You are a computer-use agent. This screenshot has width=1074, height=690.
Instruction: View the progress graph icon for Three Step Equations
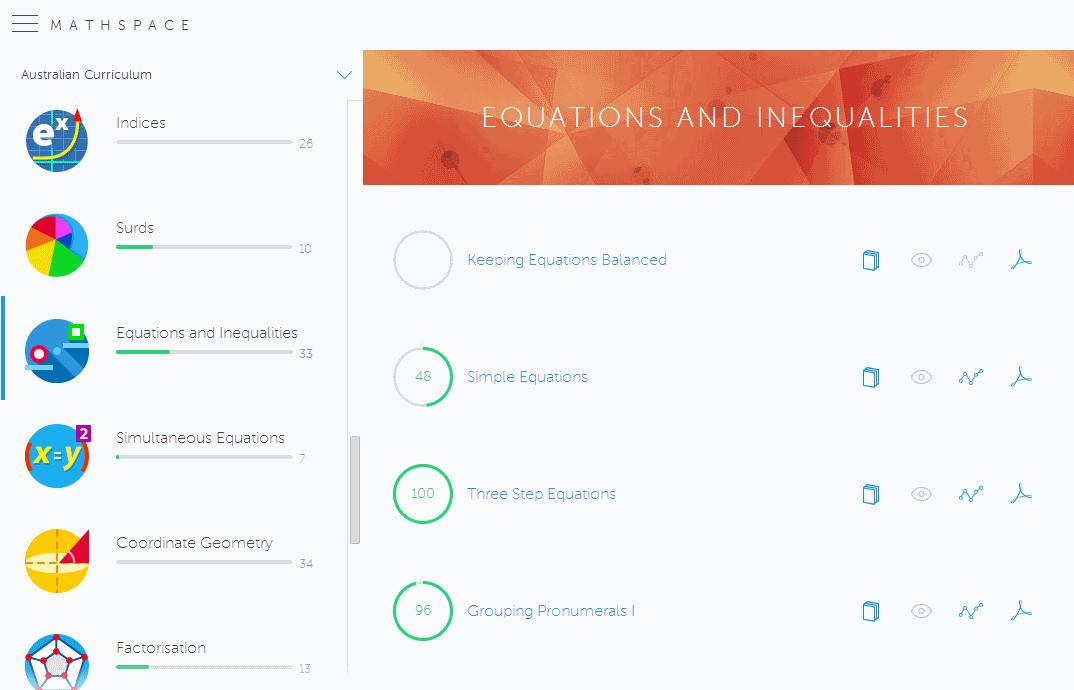[970, 494]
